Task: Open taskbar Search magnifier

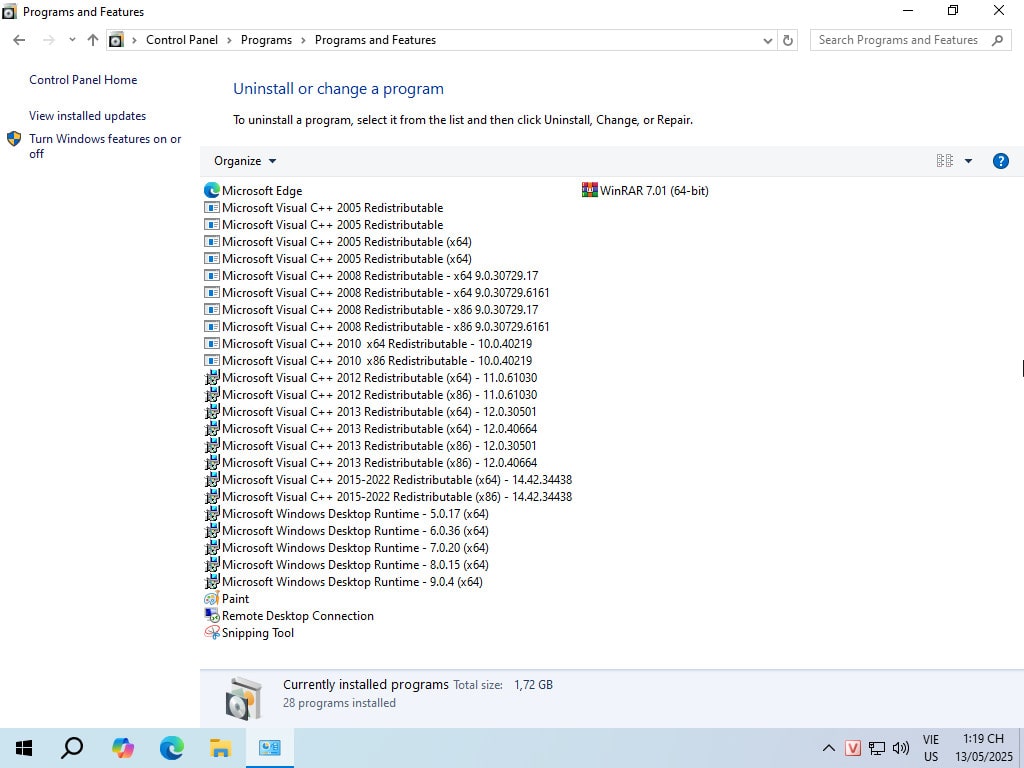Action: click(x=72, y=748)
